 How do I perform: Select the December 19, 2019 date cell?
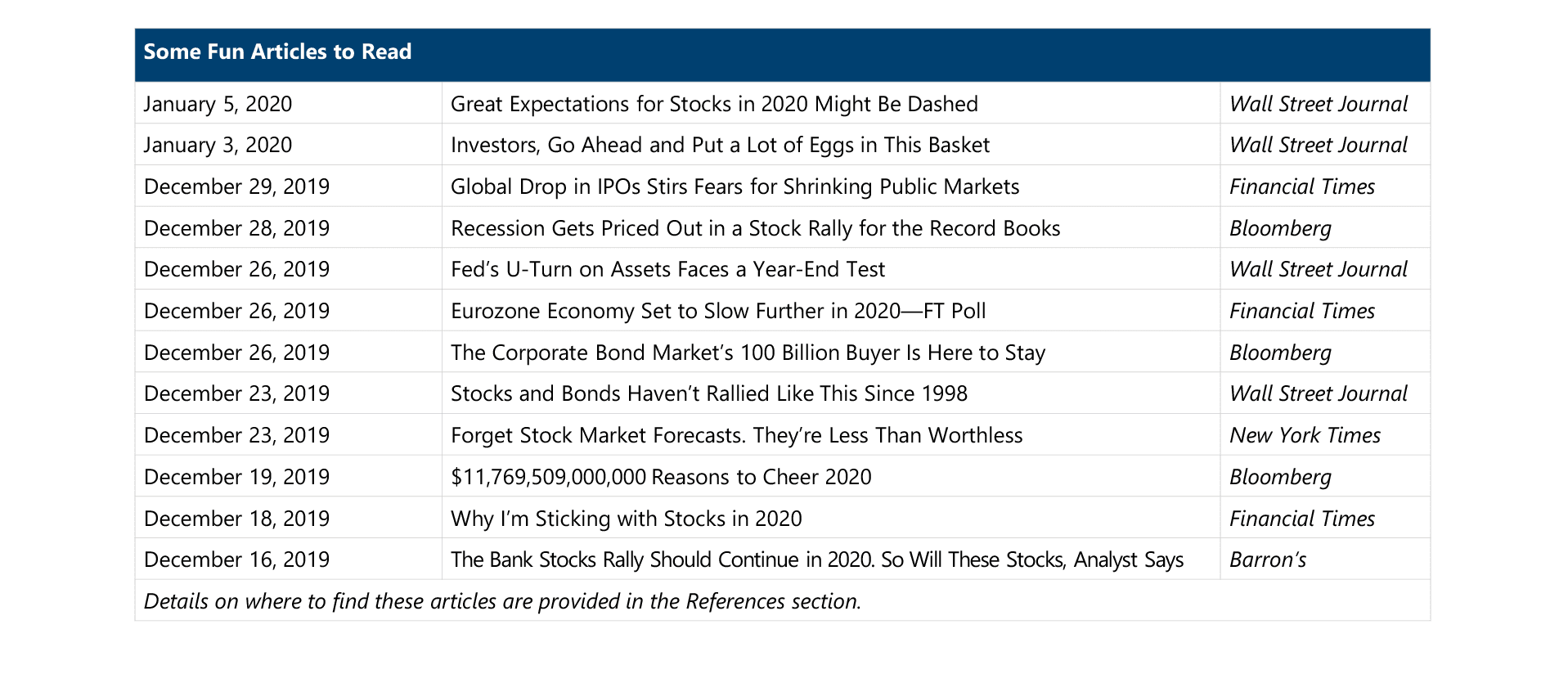[236, 478]
